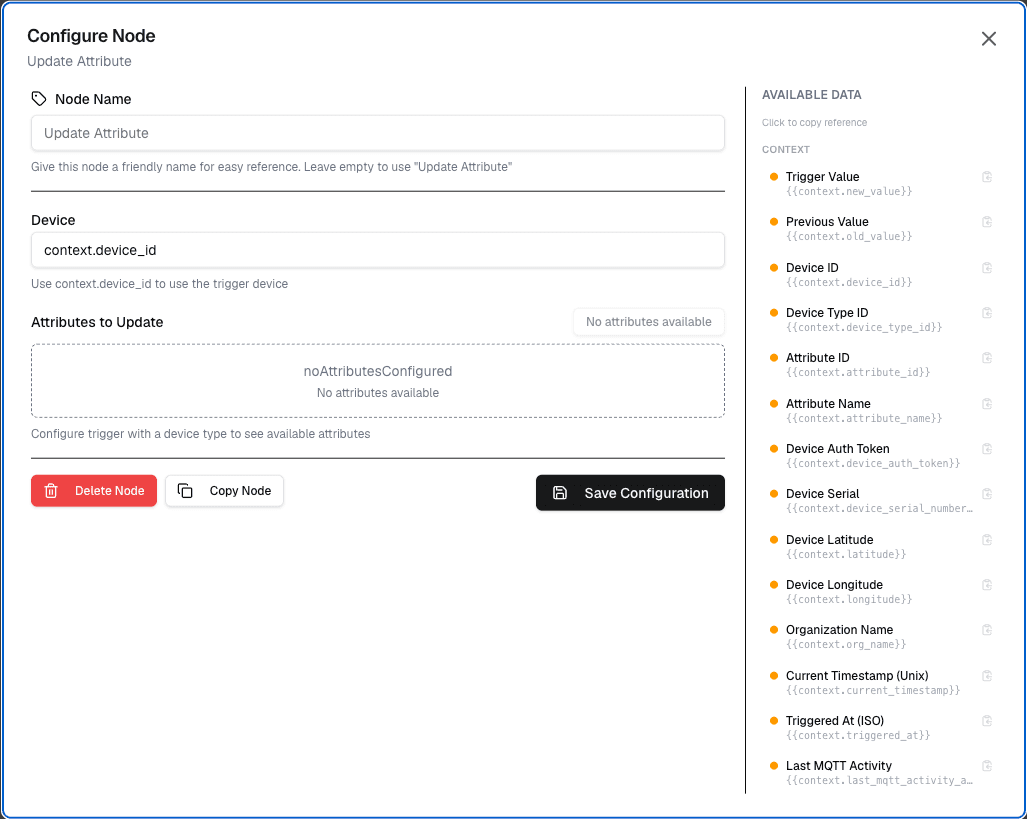Click copy icon next to Attribute Name

(987, 404)
